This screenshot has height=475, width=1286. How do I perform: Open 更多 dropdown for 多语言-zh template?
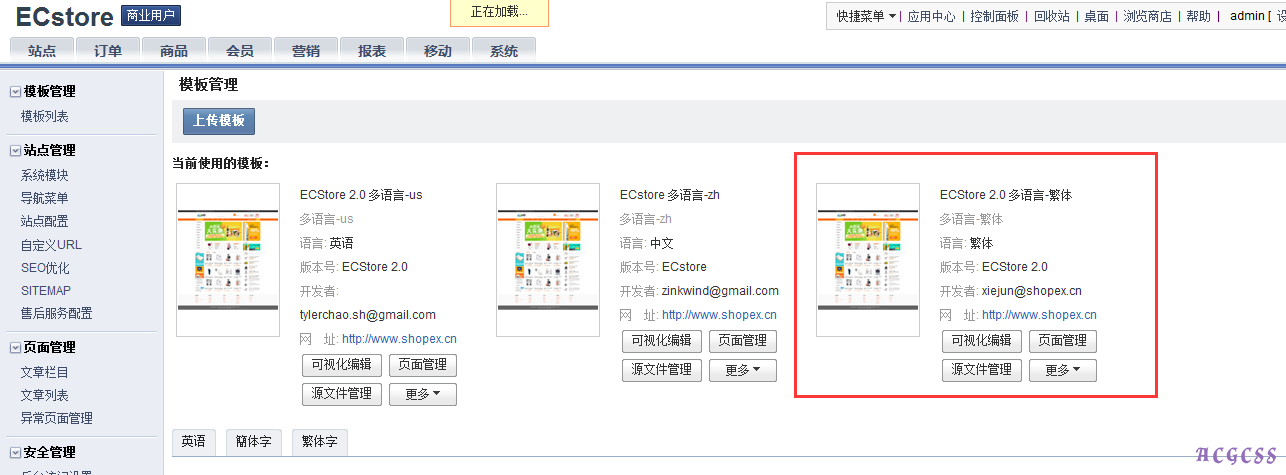pos(743,370)
